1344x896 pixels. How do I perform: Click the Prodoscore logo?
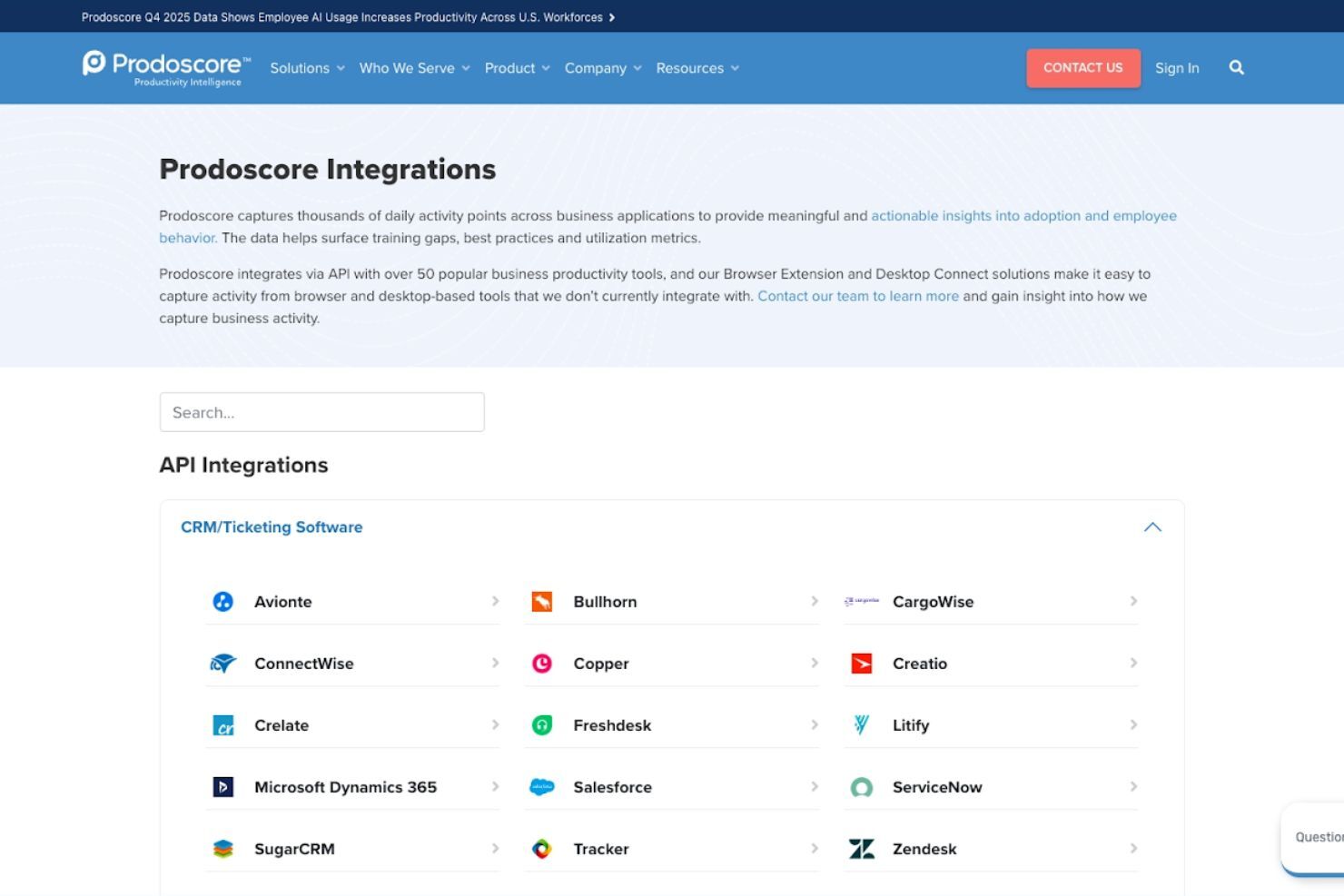tap(164, 67)
